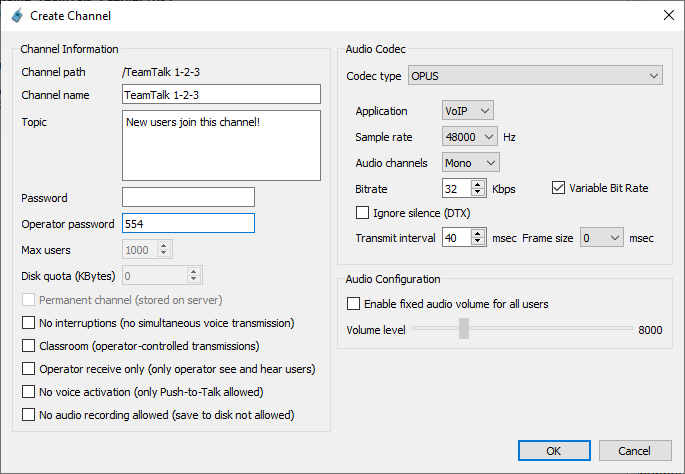Viewport: 685px width, 474px height.
Task: Click the Channel name text field
Action: (x=221, y=95)
